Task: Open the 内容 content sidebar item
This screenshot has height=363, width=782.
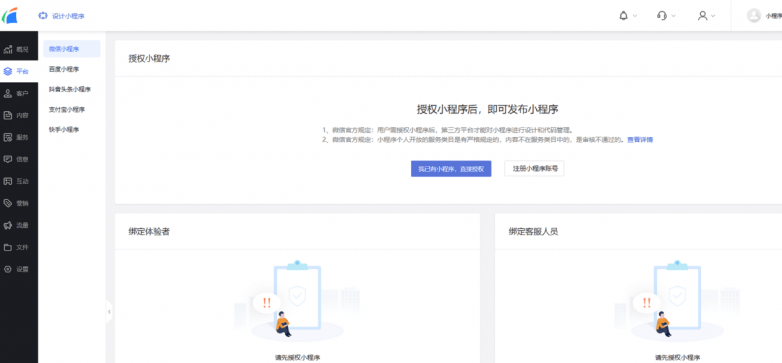Action: 18,115
